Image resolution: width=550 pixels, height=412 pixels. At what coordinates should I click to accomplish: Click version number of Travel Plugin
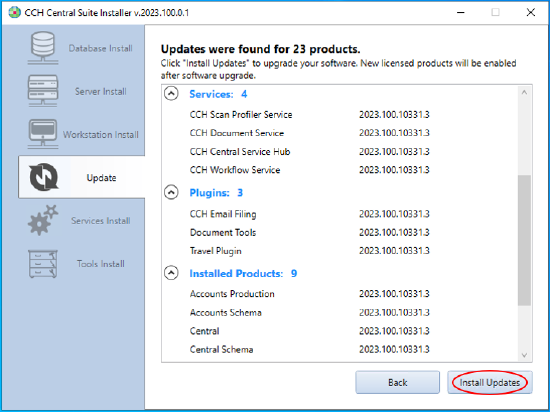(x=394, y=251)
